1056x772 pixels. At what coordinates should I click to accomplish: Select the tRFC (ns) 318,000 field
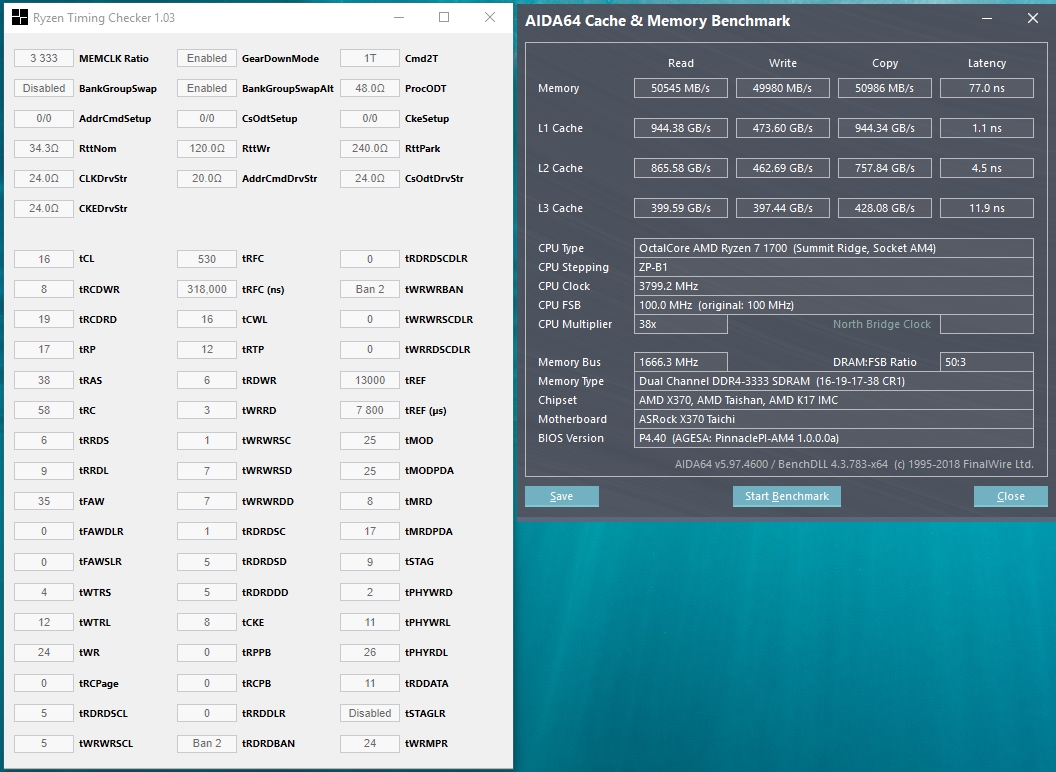click(207, 290)
